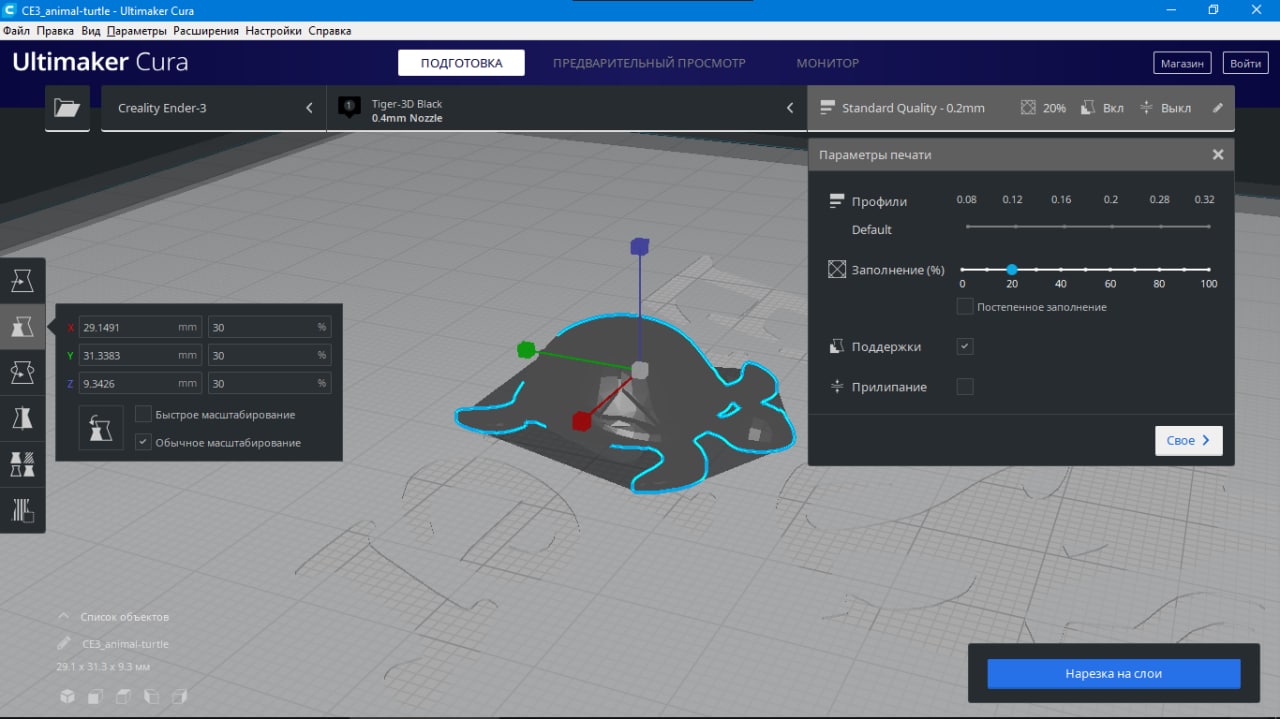Toggle Поддержки checkbox
This screenshot has width=1280, height=719.
pos(965,346)
